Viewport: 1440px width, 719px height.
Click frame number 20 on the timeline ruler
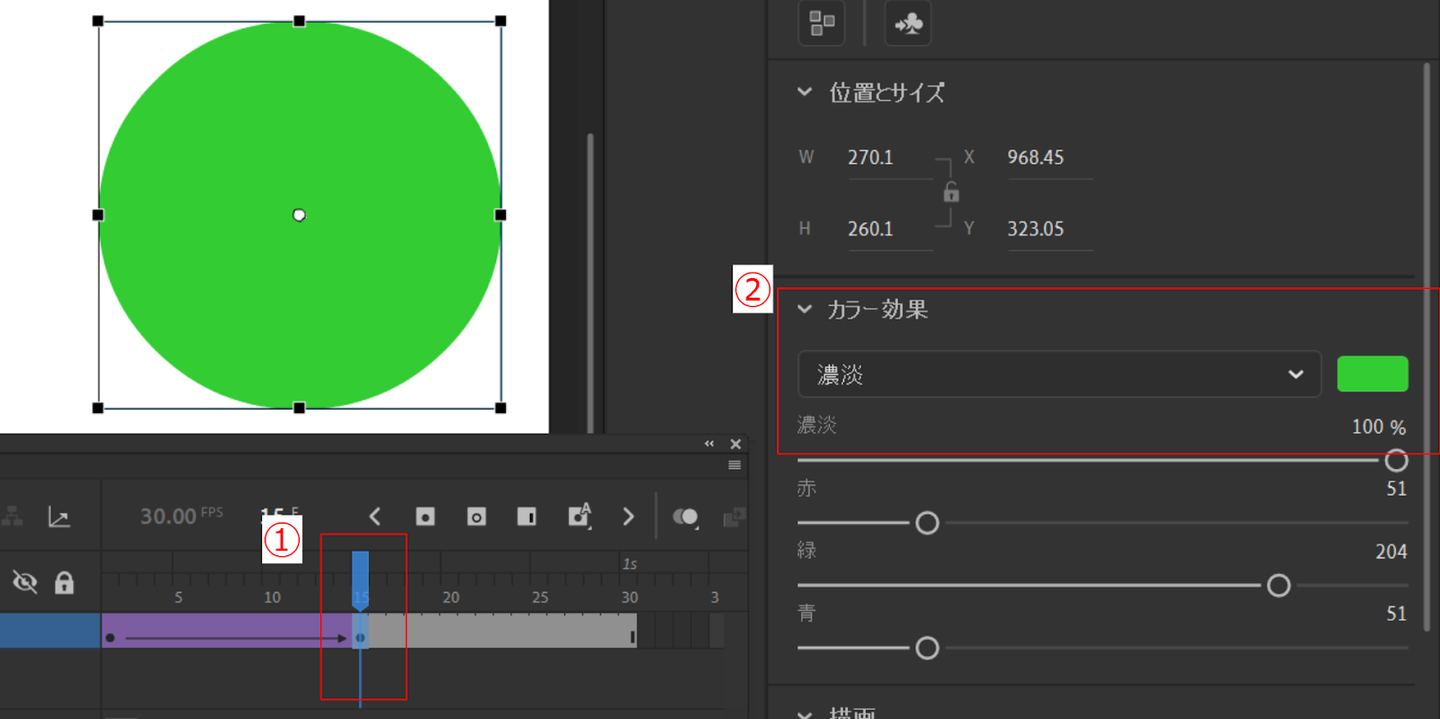pos(450,598)
